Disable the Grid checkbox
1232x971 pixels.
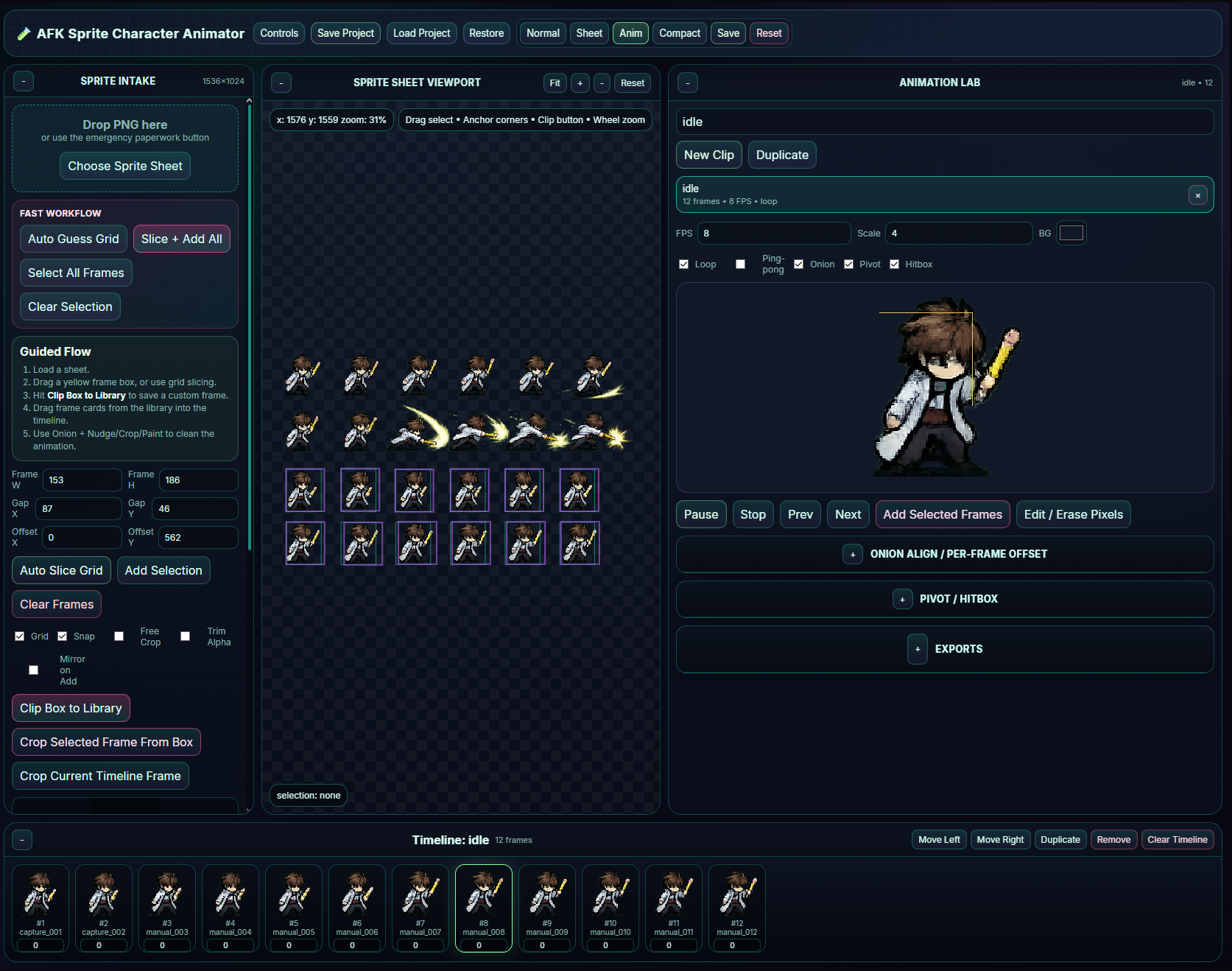point(20,637)
